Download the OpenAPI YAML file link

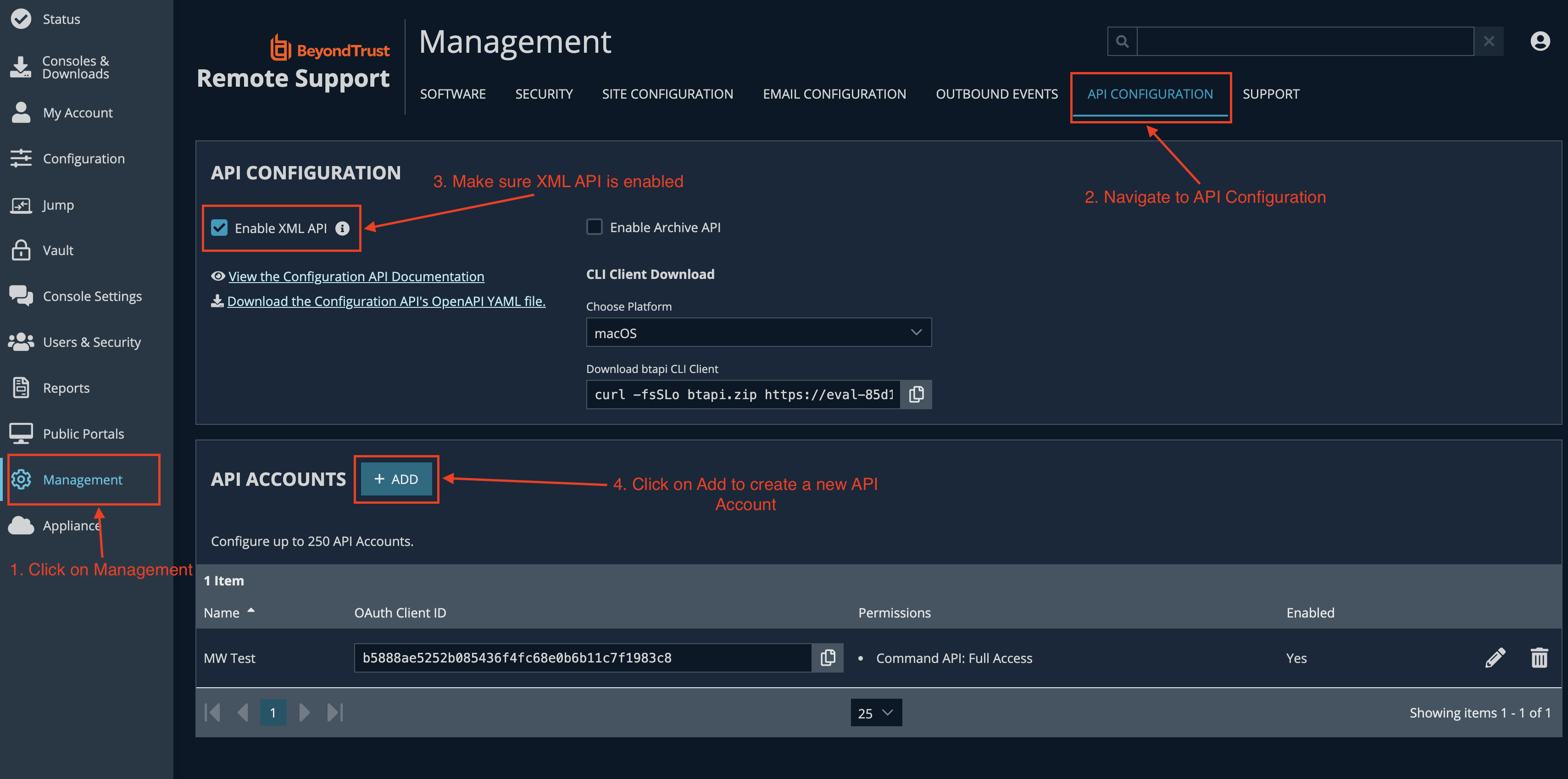click(x=386, y=301)
